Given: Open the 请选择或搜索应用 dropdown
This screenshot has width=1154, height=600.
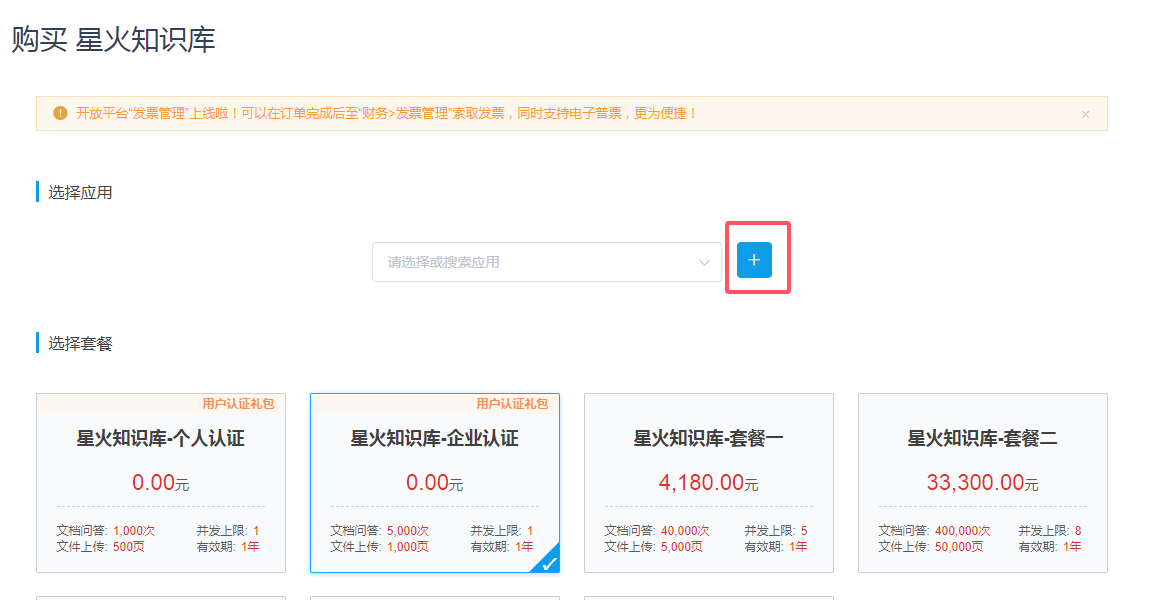Looking at the screenshot, I should click(x=546, y=262).
